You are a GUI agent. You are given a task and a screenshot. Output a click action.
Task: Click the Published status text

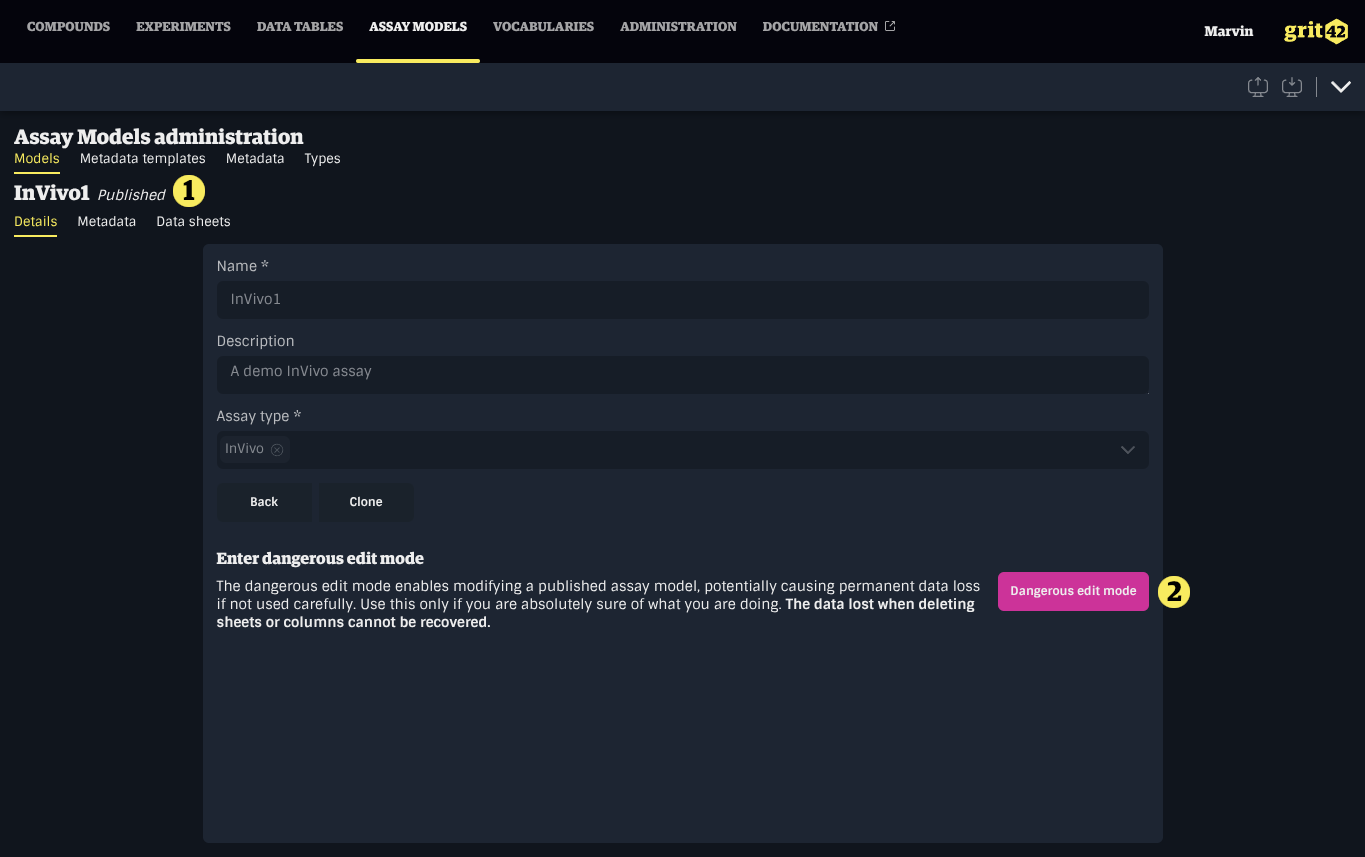pyautogui.click(x=131, y=195)
